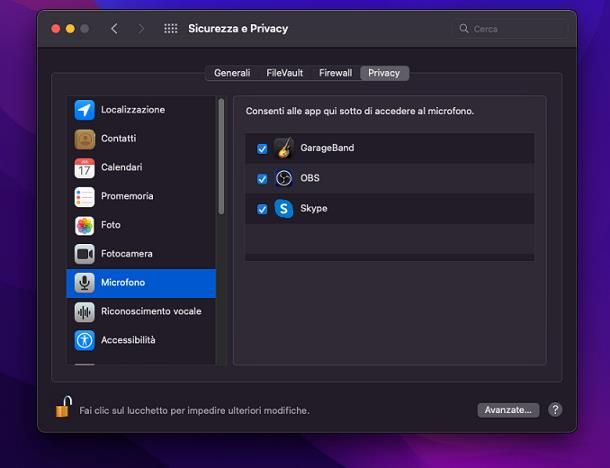Click the Avanzate... button
Viewport: 610px width, 468px height.
pos(508,410)
